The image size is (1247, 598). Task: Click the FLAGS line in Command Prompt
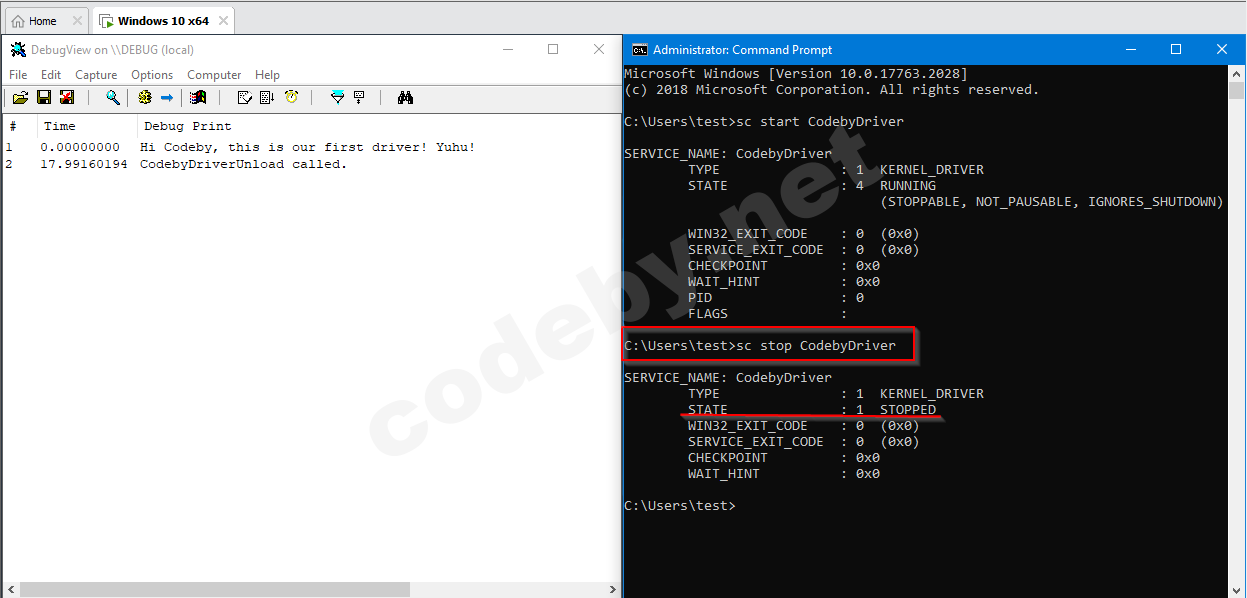coord(768,313)
